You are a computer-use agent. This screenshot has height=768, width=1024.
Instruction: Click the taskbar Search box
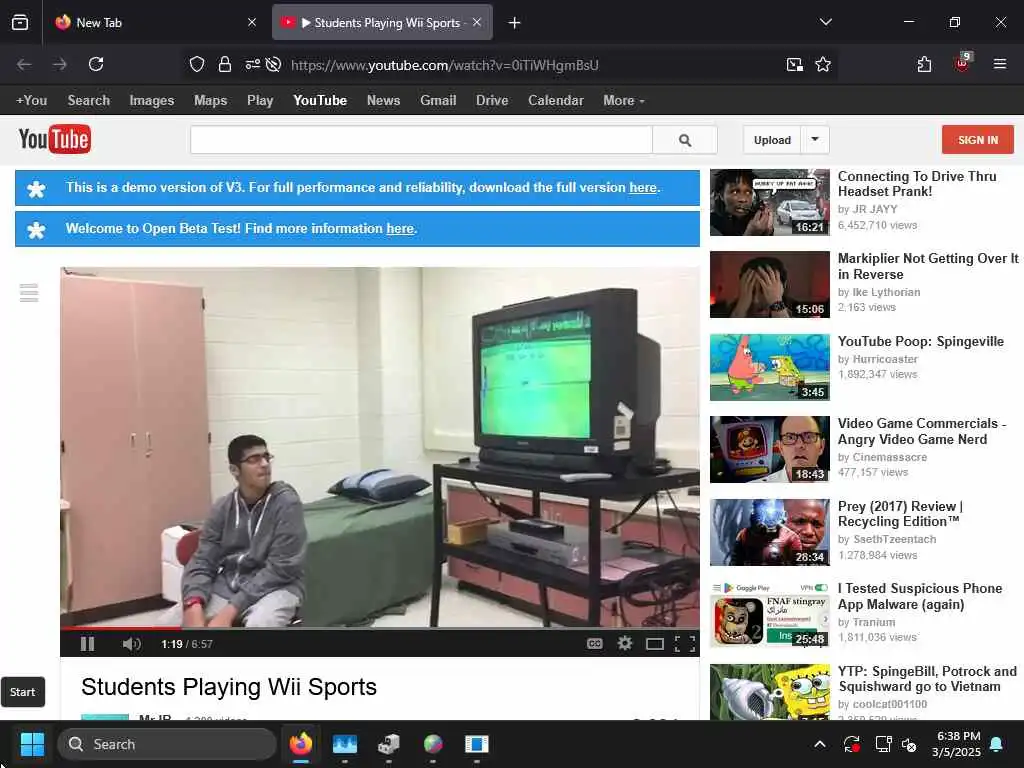(167, 744)
